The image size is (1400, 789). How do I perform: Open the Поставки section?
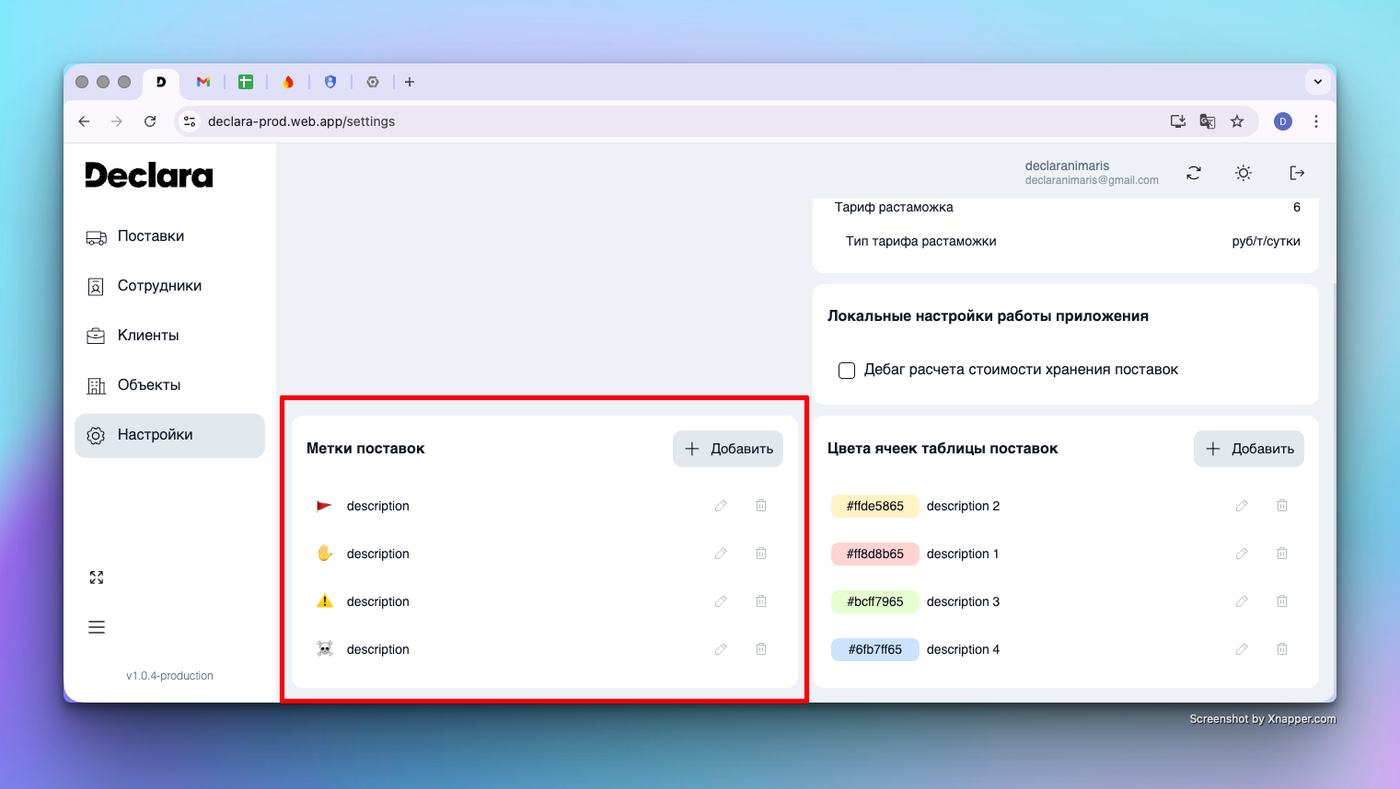point(170,237)
